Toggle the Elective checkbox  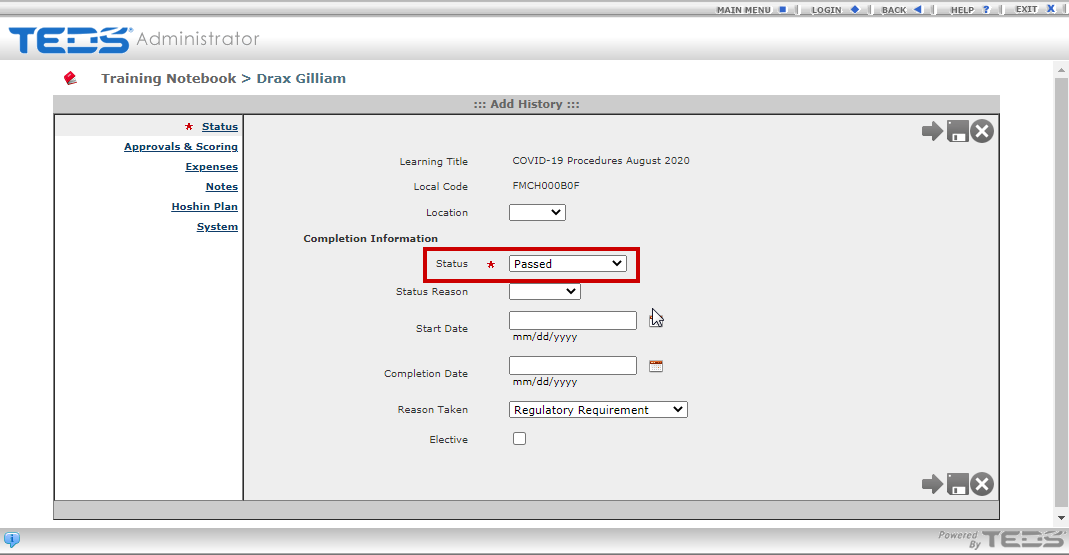tap(520, 438)
